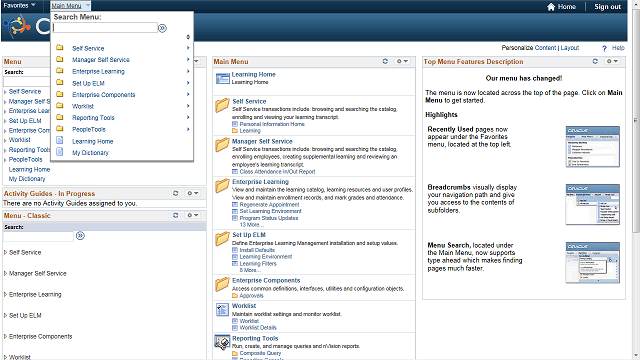Expand PeopleTools submenu arrow
The height and width of the screenshot is (360, 640).
[188, 129]
